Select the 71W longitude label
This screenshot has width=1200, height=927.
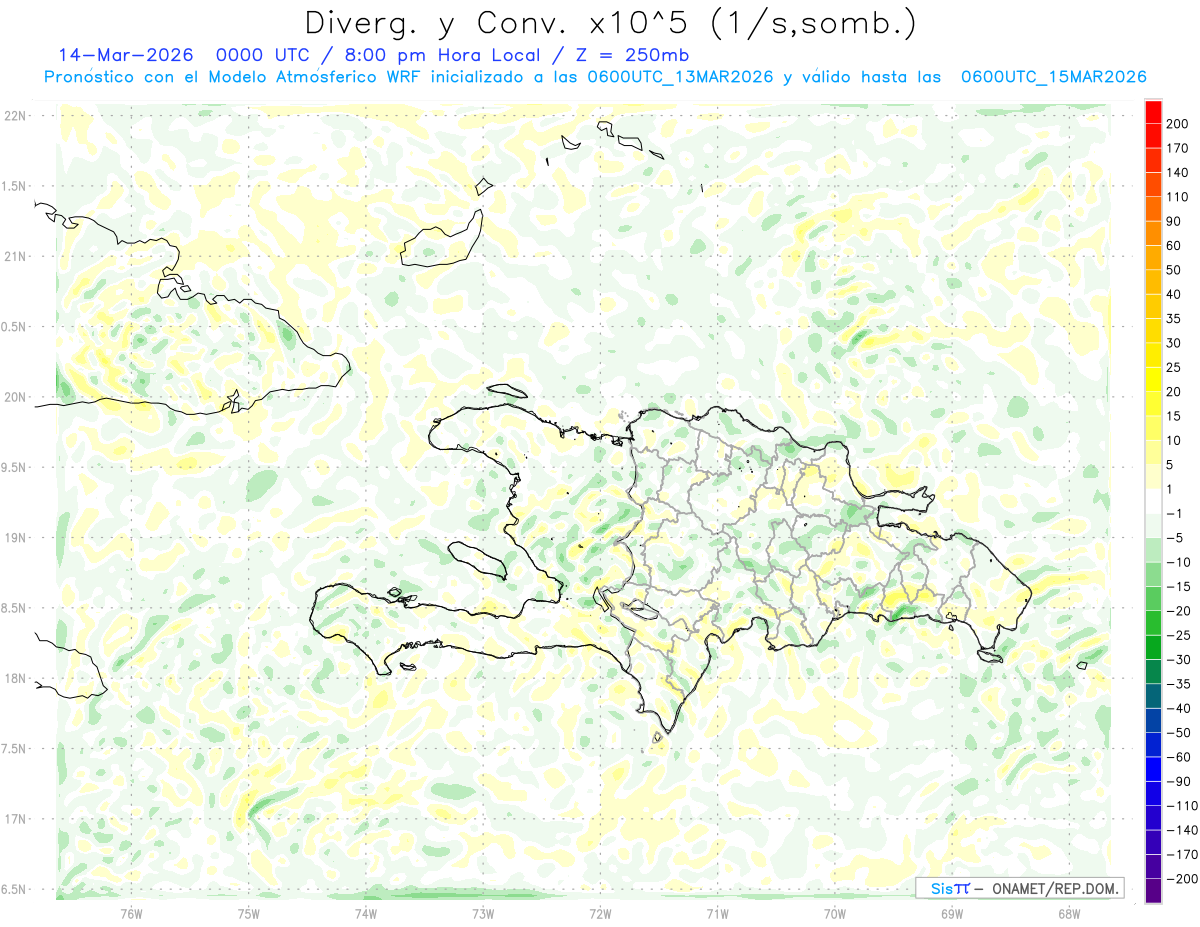(x=717, y=912)
